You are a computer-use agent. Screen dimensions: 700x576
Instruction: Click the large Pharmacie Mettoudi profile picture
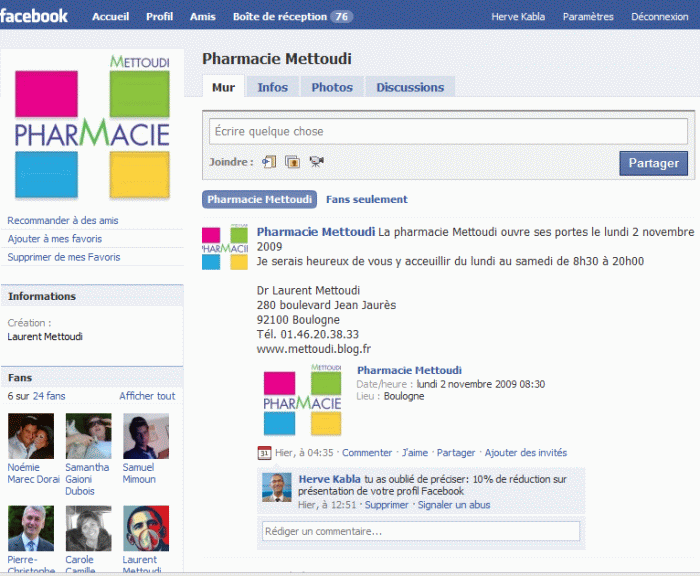[x=92, y=127]
